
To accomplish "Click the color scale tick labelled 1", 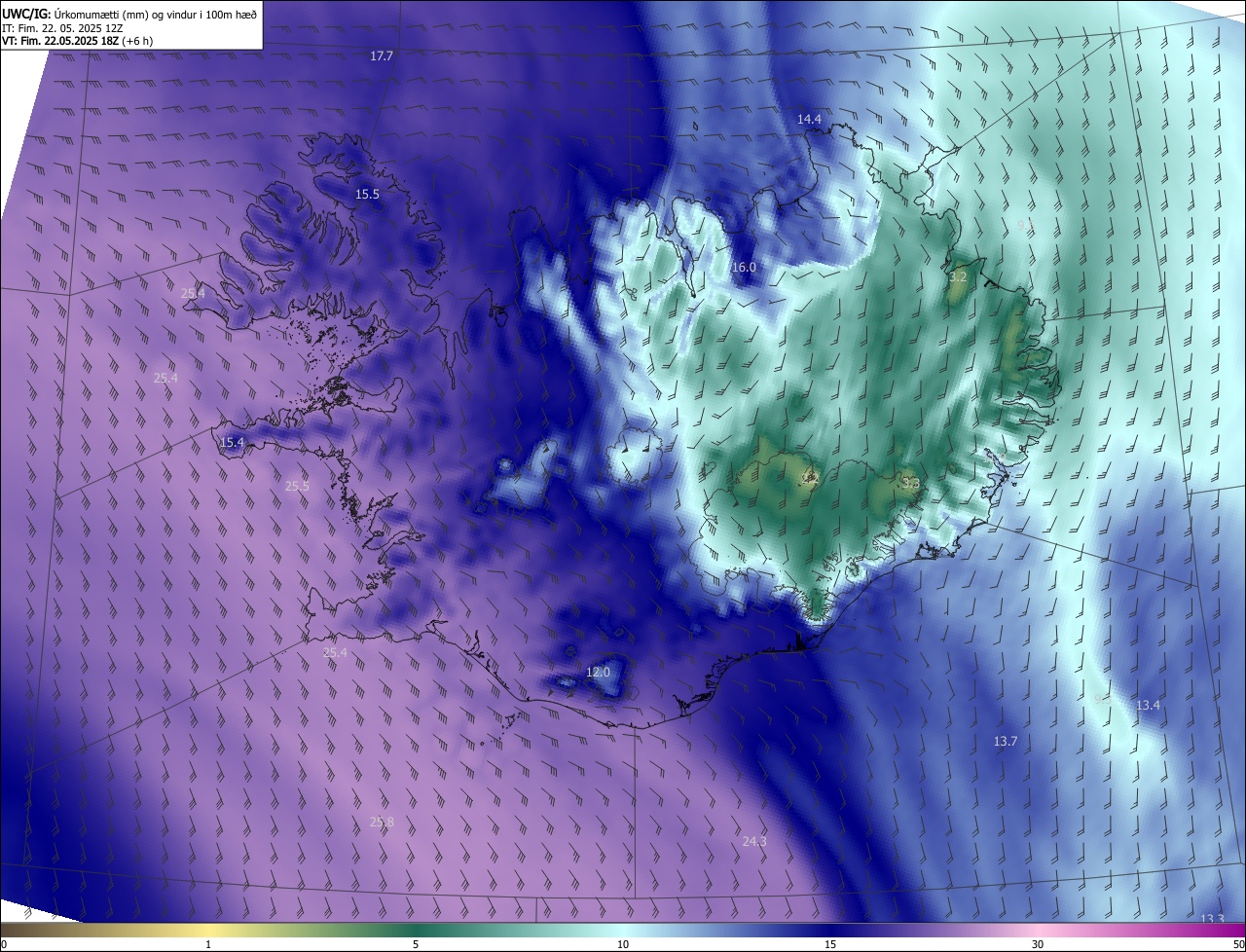I will (208, 944).
